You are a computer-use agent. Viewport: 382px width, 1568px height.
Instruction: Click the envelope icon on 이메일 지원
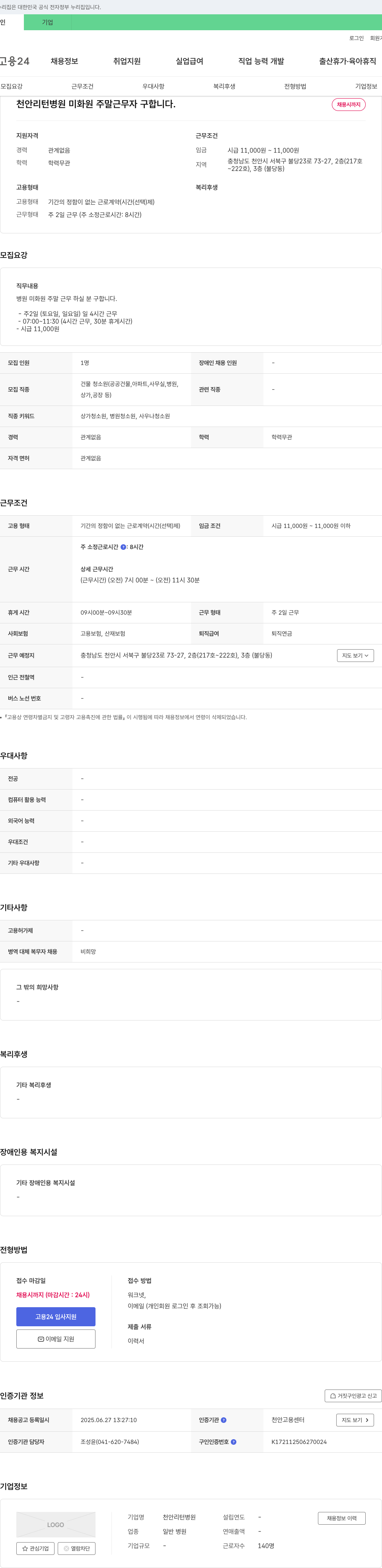41,1339
